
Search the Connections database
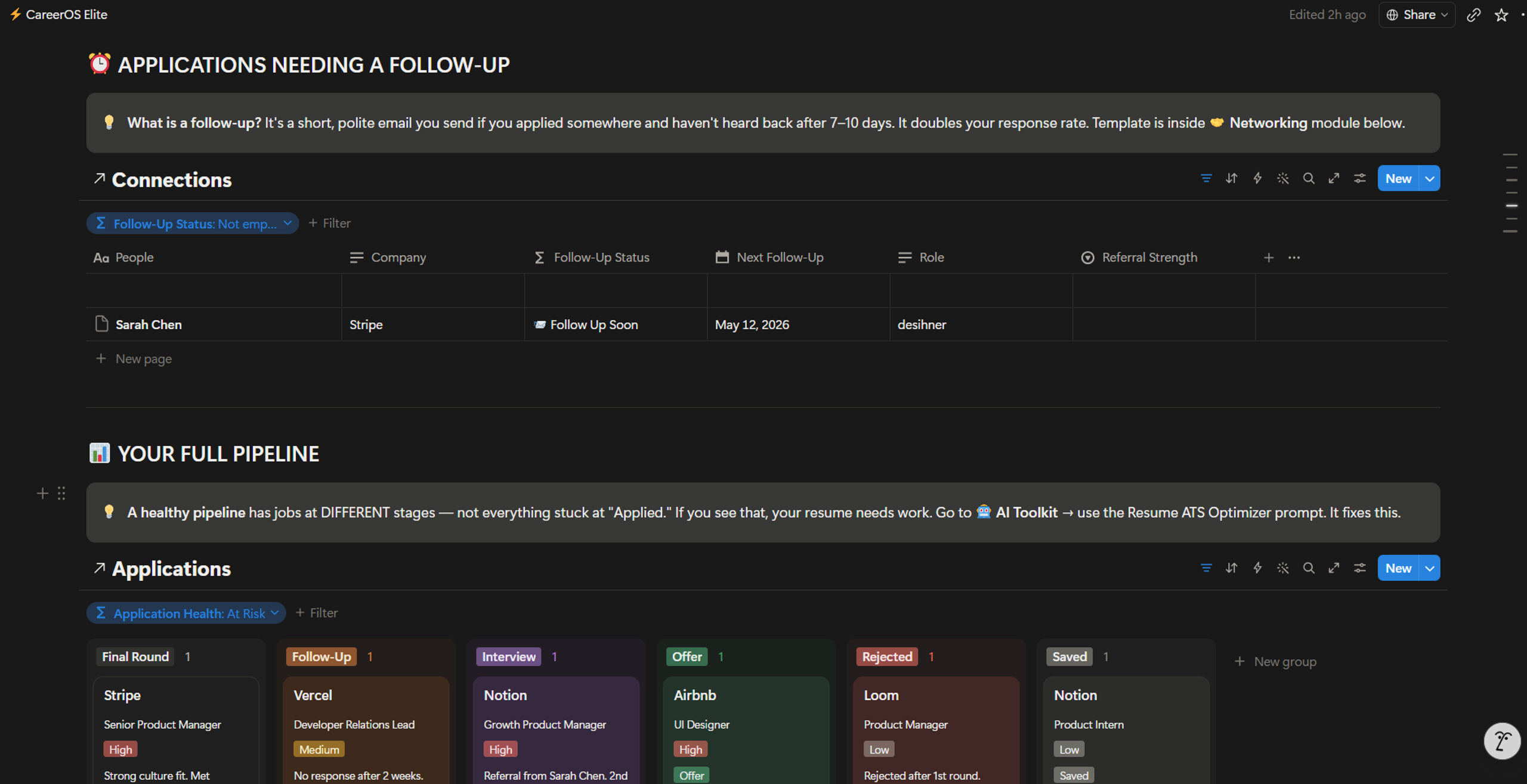[x=1309, y=178]
